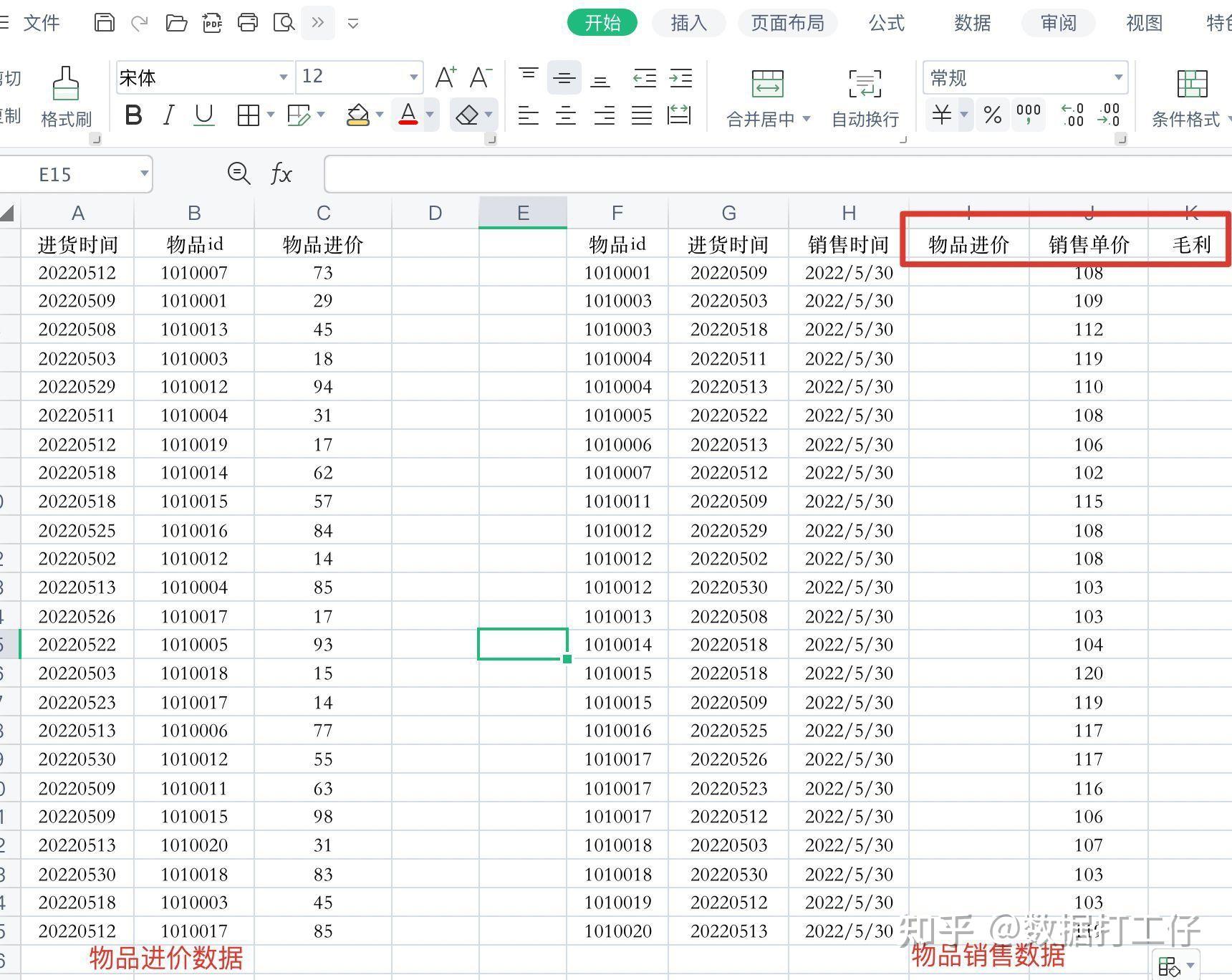Open font color dropdown arrow

[x=430, y=115]
